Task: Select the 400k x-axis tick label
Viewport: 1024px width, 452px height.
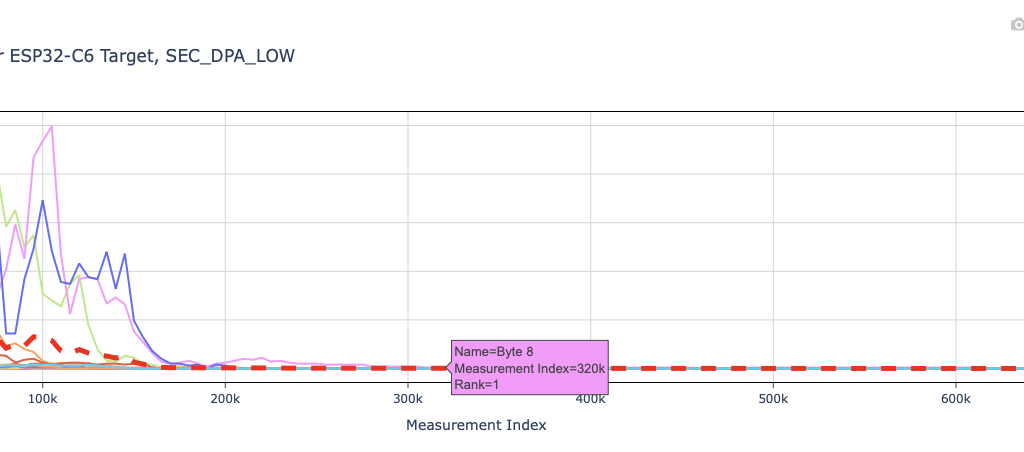Action: coord(591,398)
